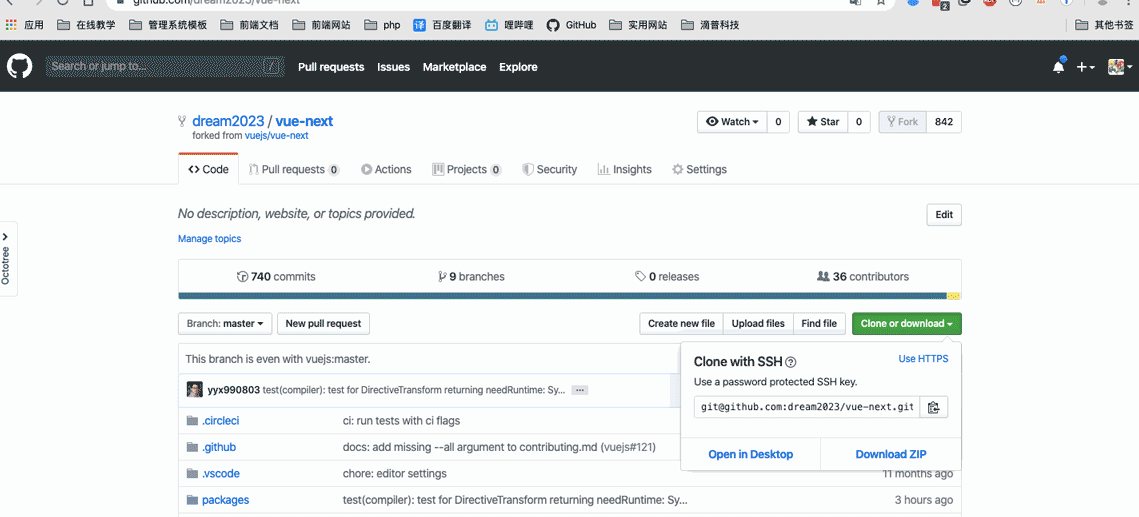Focus the Search or jump to field
This screenshot has height=517, width=1139.
(x=164, y=67)
